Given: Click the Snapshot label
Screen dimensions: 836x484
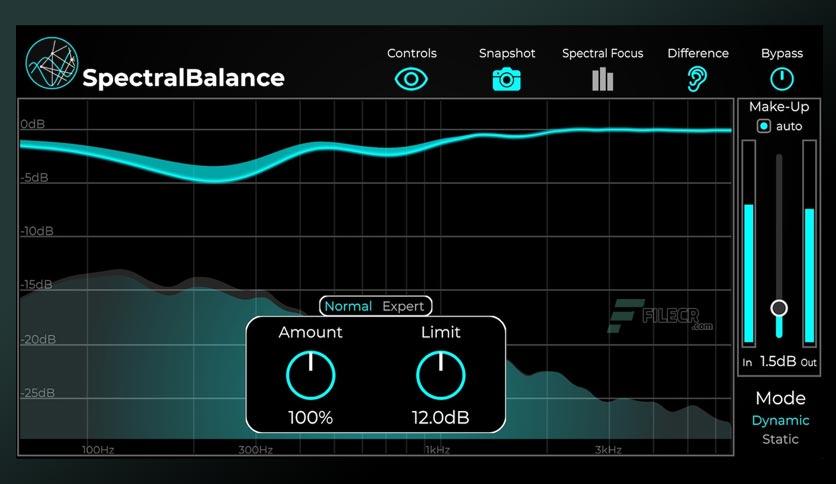Looking at the screenshot, I should pos(507,53).
